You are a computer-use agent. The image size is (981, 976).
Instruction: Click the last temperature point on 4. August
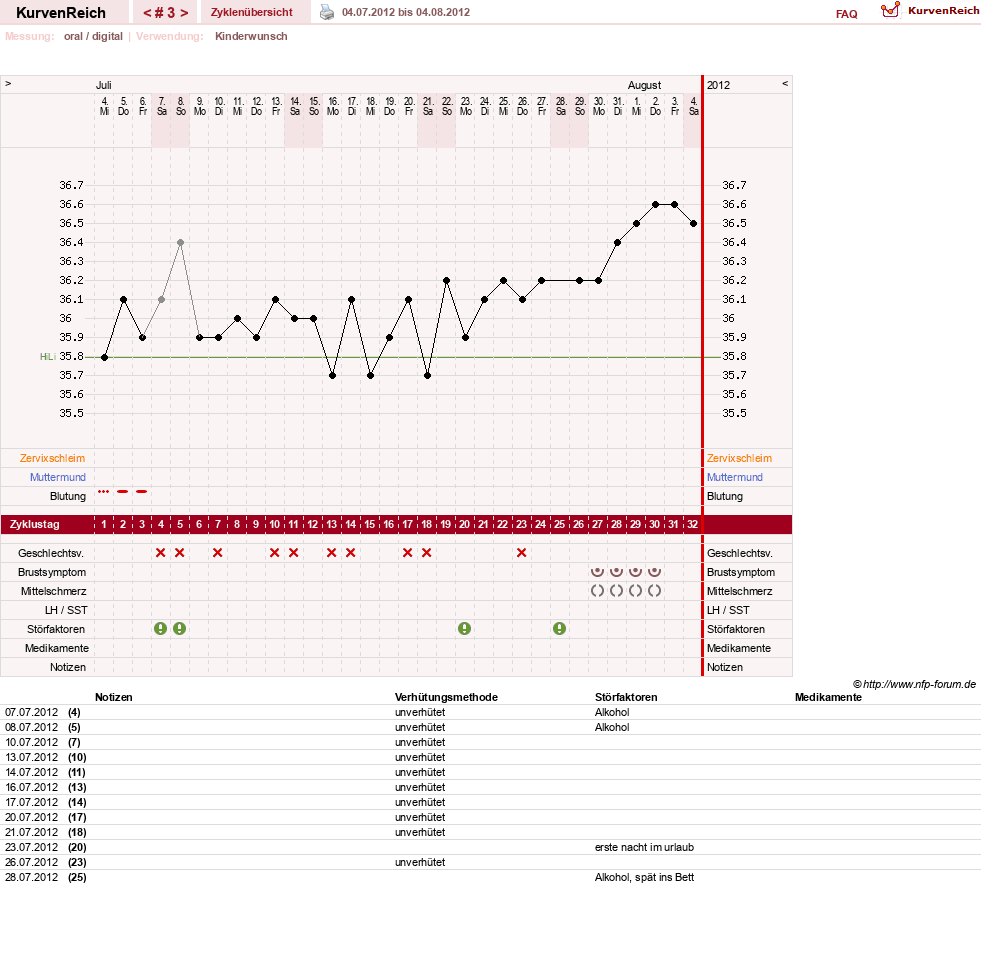click(x=693, y=223)
